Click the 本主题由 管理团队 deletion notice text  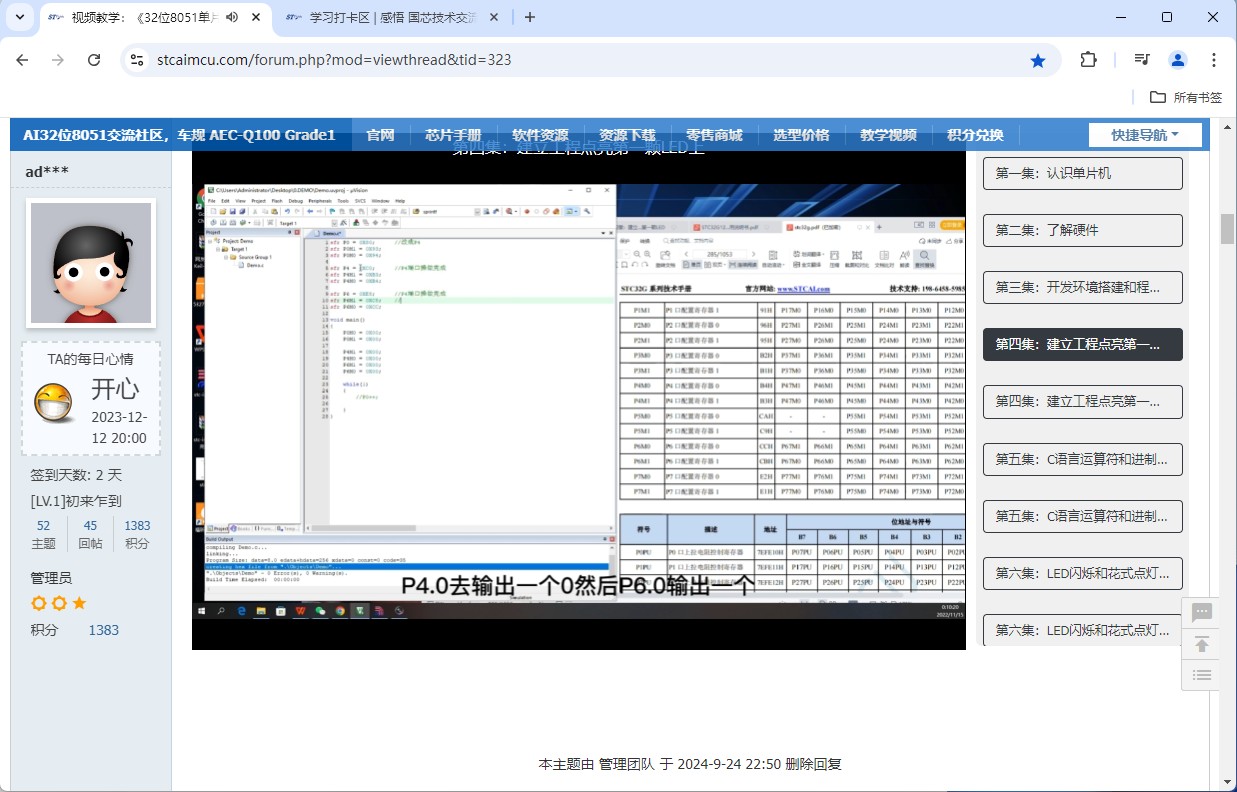tap(690, 764)
